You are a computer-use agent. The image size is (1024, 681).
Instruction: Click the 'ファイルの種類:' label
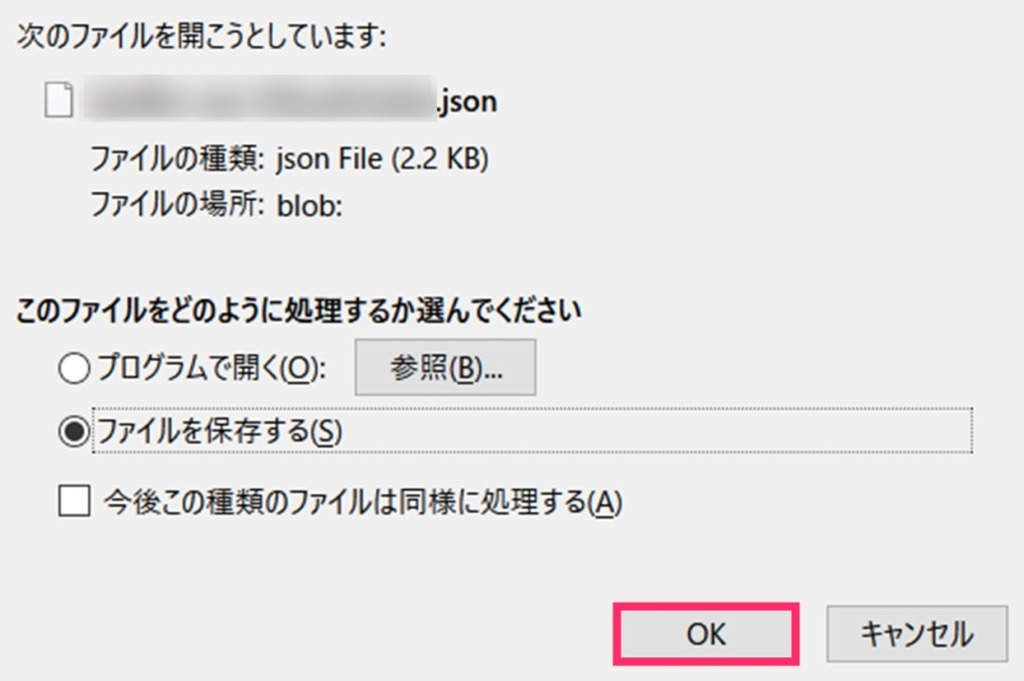pos(177,159)
